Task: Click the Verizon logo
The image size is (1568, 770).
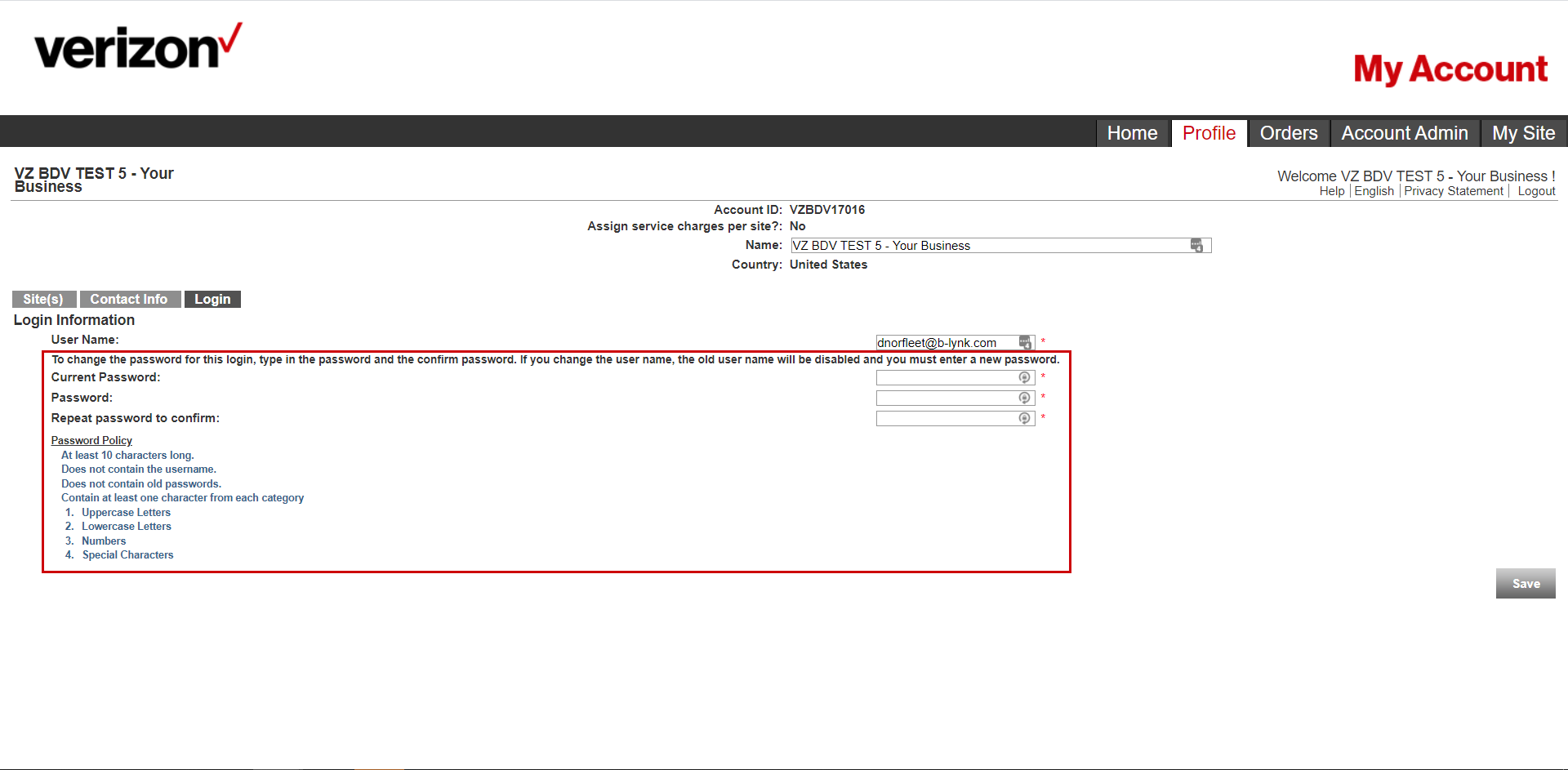Action: (x=138, y=47)
